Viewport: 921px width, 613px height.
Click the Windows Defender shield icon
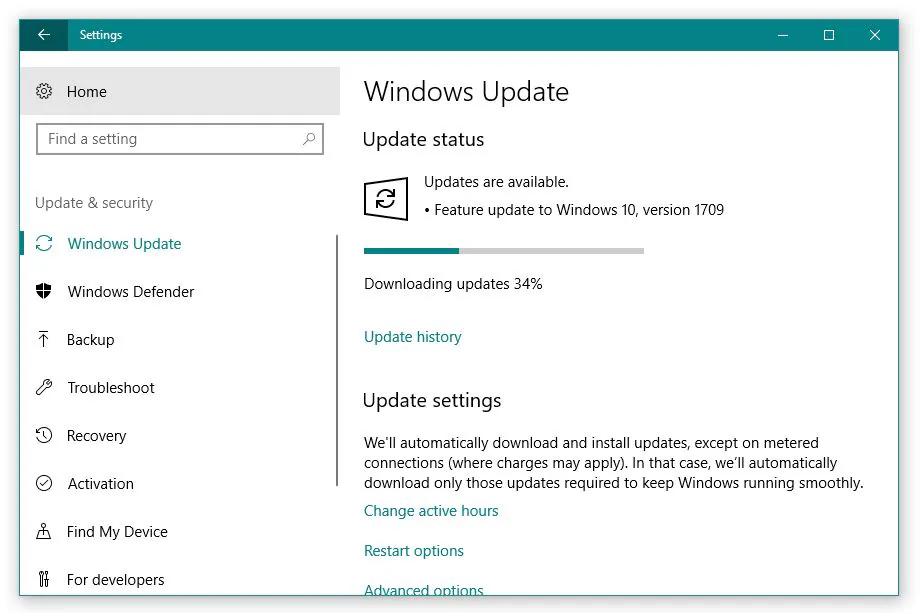coord(44,291)
